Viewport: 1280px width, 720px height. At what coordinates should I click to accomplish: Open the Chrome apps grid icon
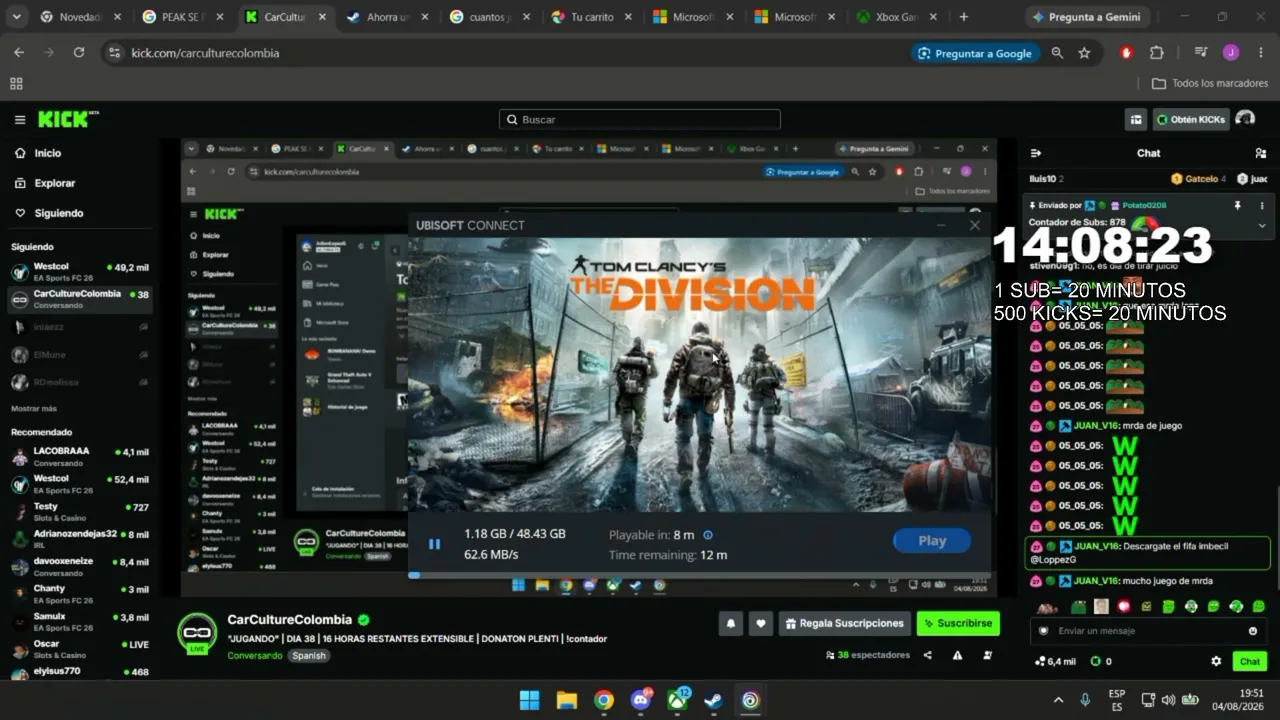16,84
